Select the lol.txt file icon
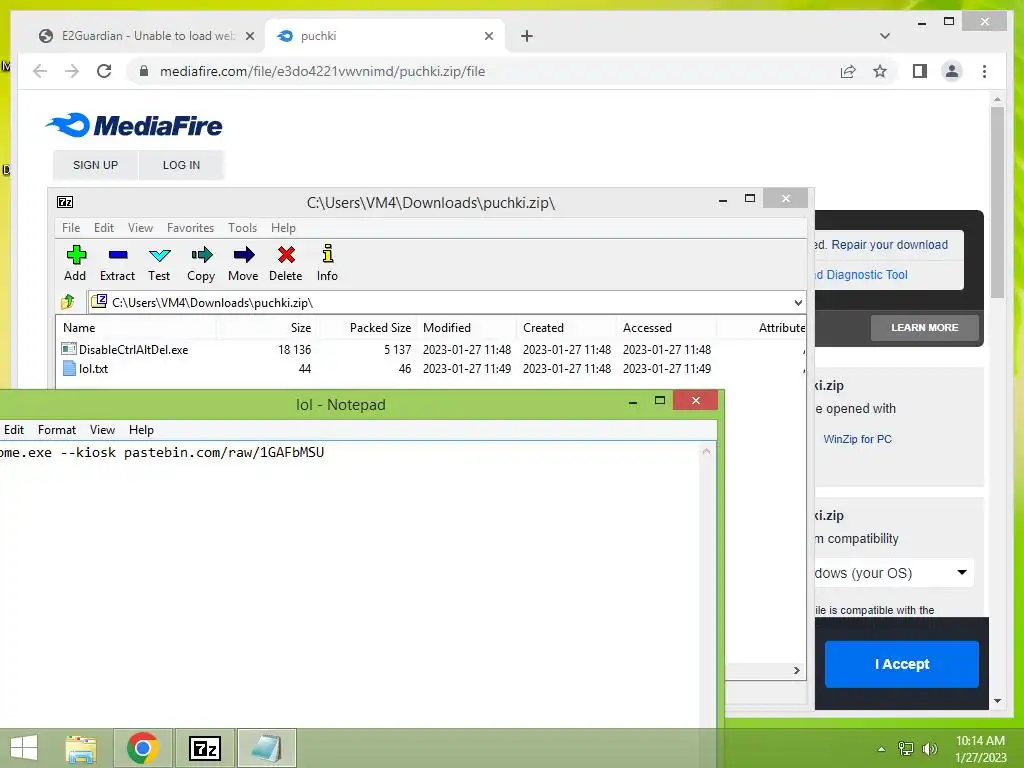The image size is (1024, 768). tap(69, 368)
